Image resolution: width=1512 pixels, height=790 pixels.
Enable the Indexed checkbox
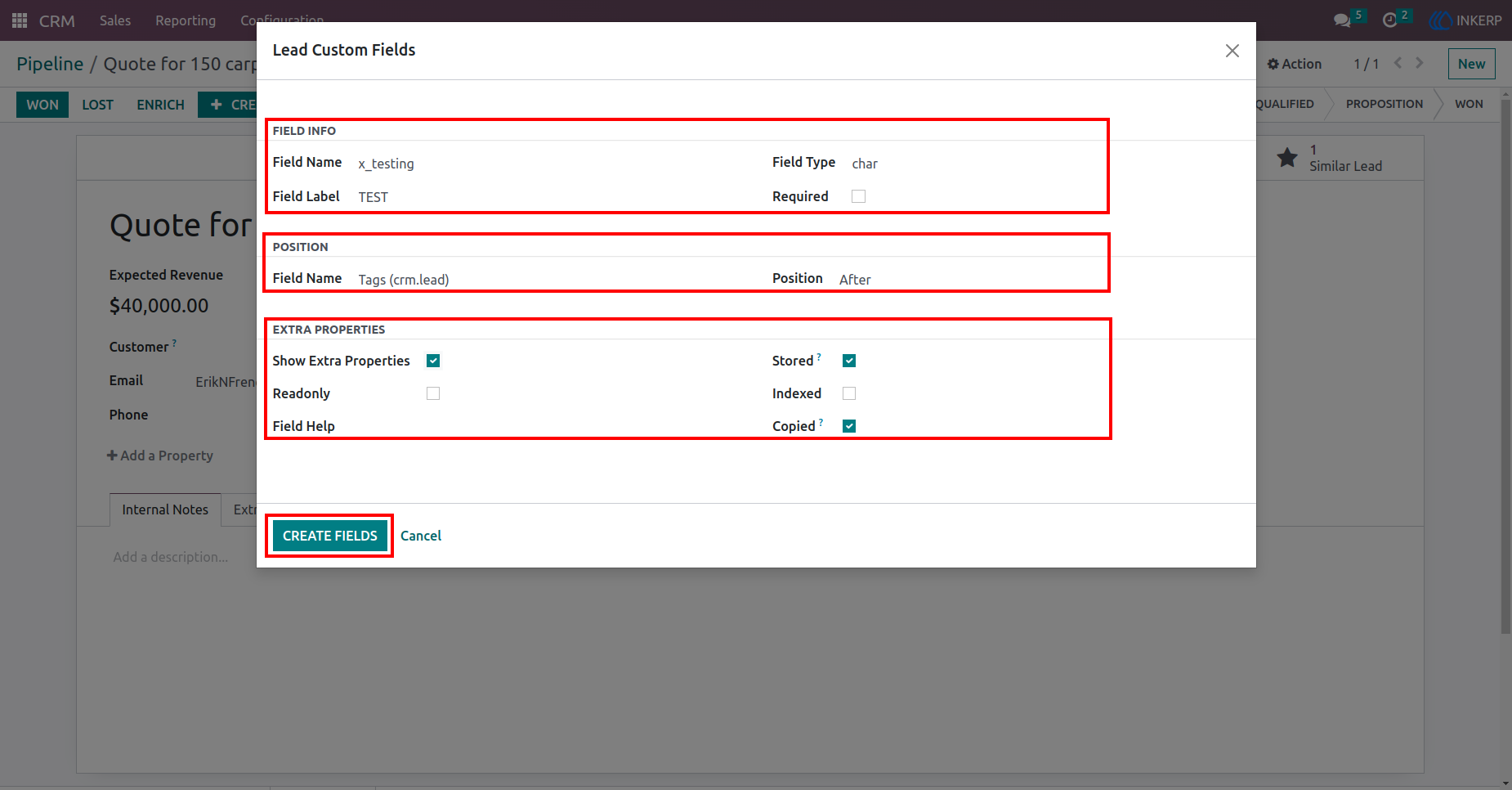pos(849,393)
